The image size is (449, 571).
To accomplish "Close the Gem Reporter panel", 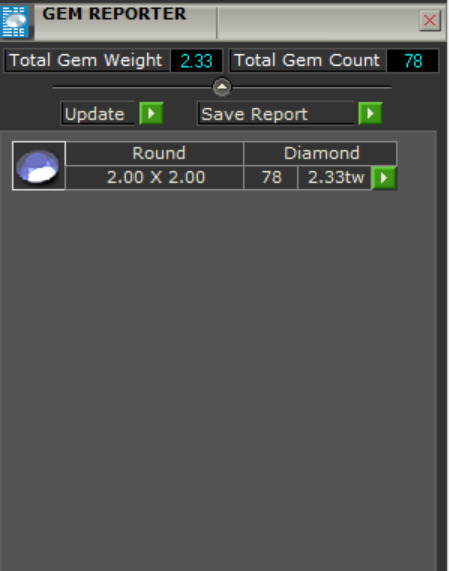I will [x=430, y=20].
